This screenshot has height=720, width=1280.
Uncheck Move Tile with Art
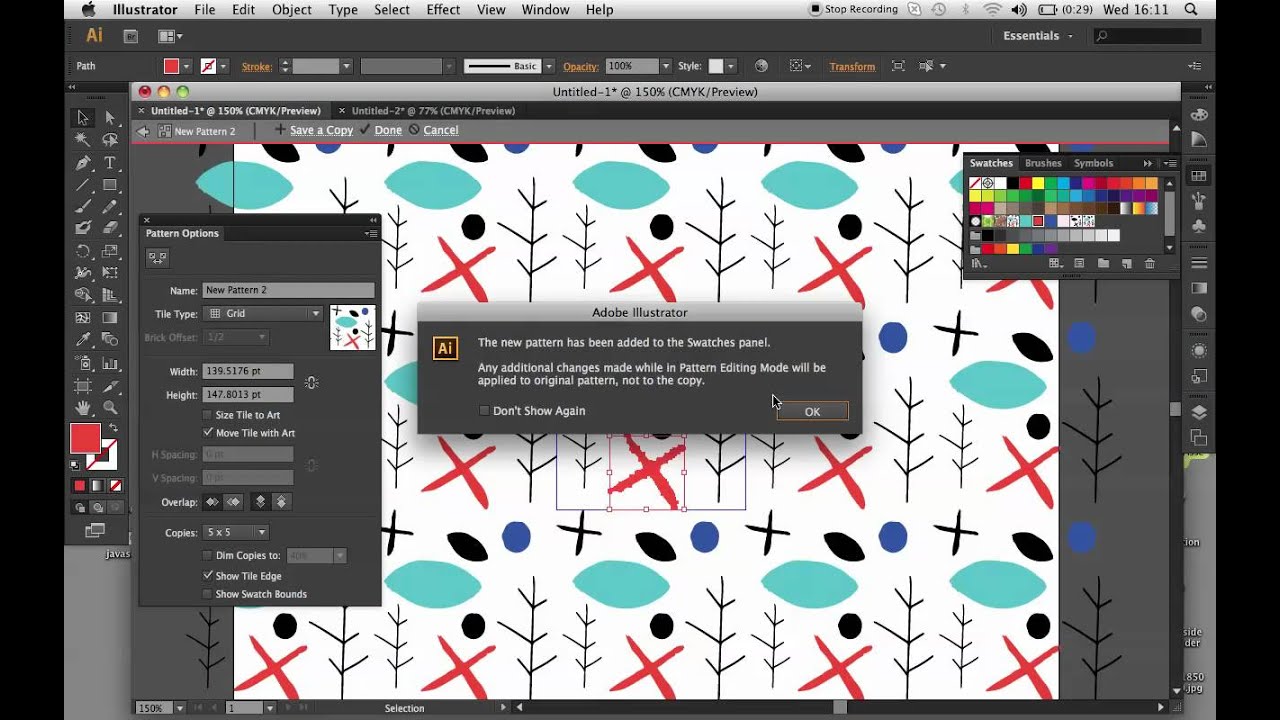click(208, 432)
